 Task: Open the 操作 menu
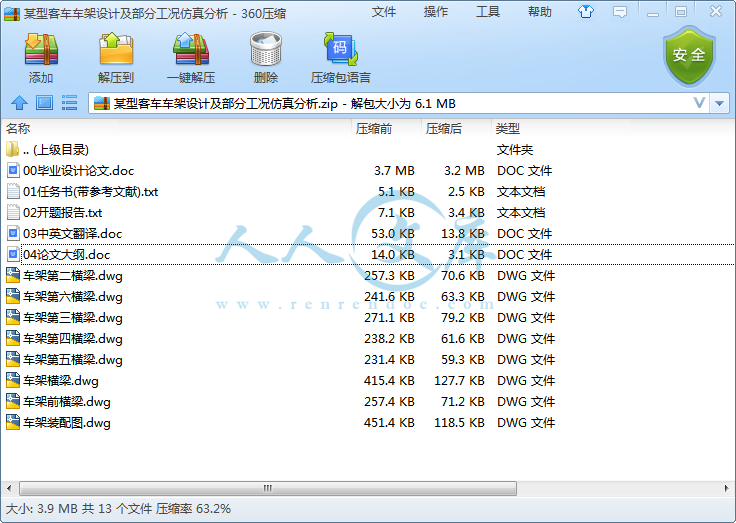[436, 12]
